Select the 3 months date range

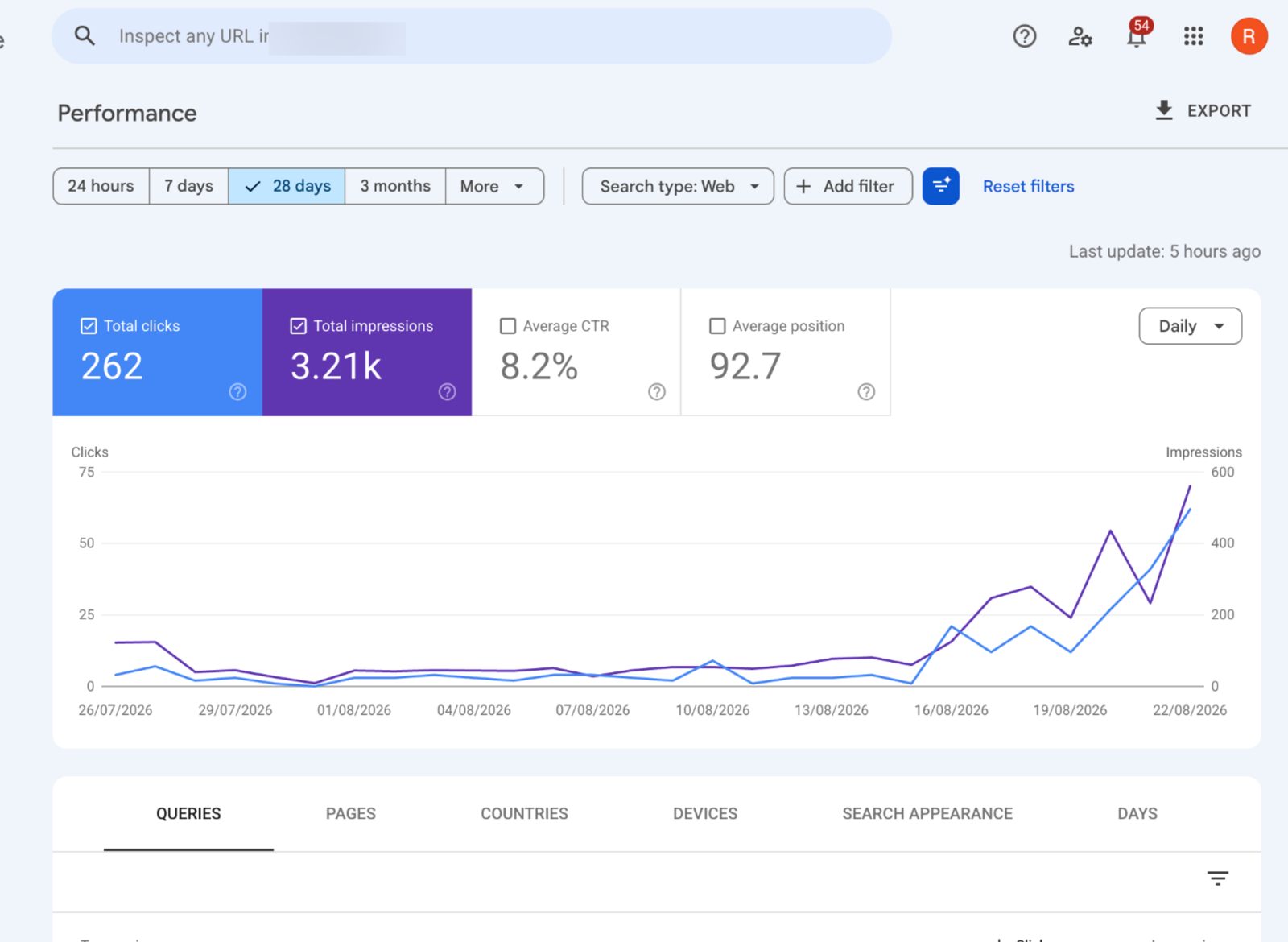tap(395, 186)
